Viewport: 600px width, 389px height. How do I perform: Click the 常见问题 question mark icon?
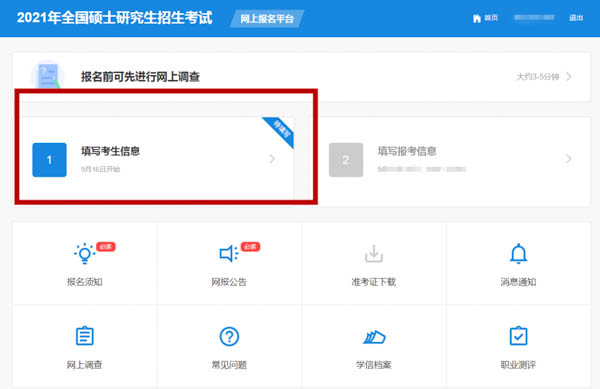click(x=229, y=337)
